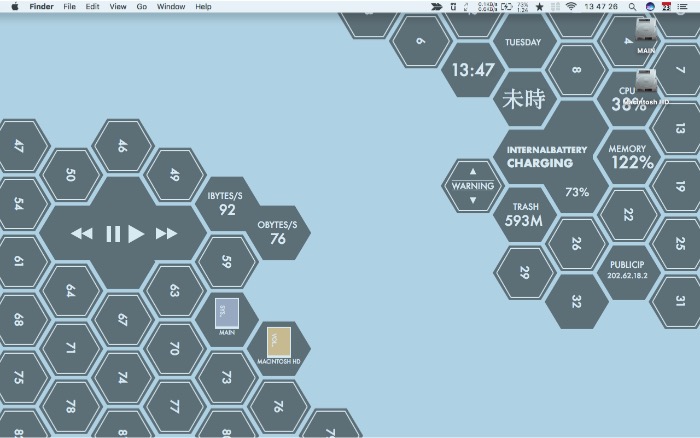The width and height of the screenshot is (700, 438).
Task: Click the star icon in menu bar
Action: pos(539,6)
